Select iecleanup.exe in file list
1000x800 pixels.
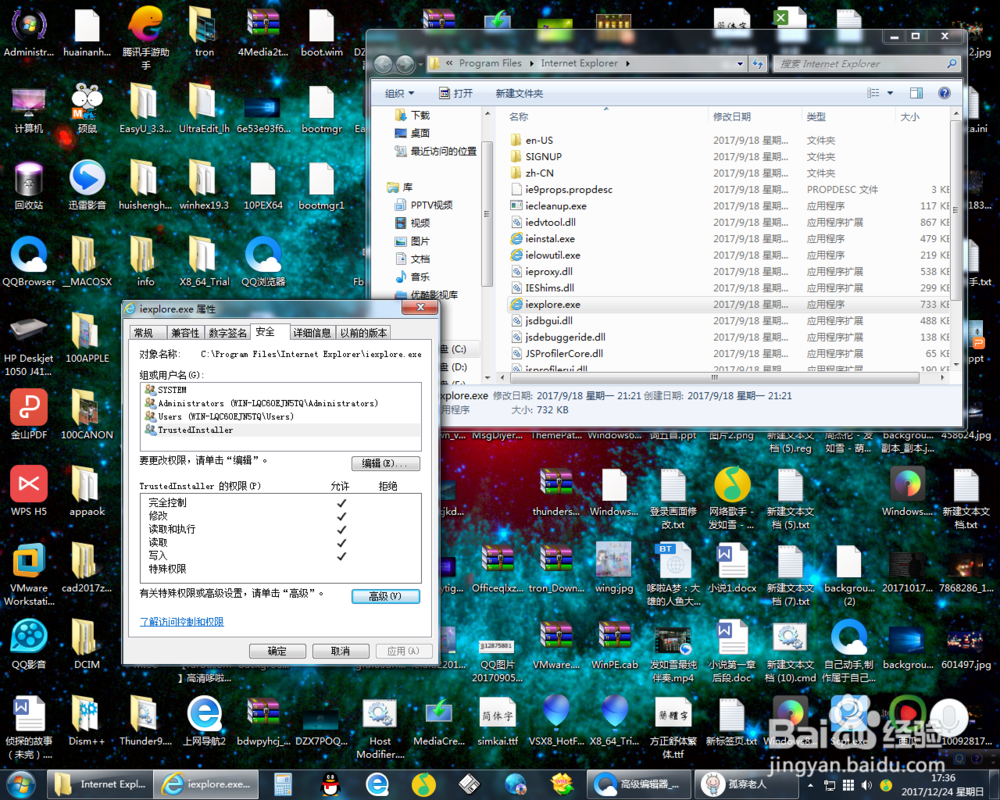729,205
